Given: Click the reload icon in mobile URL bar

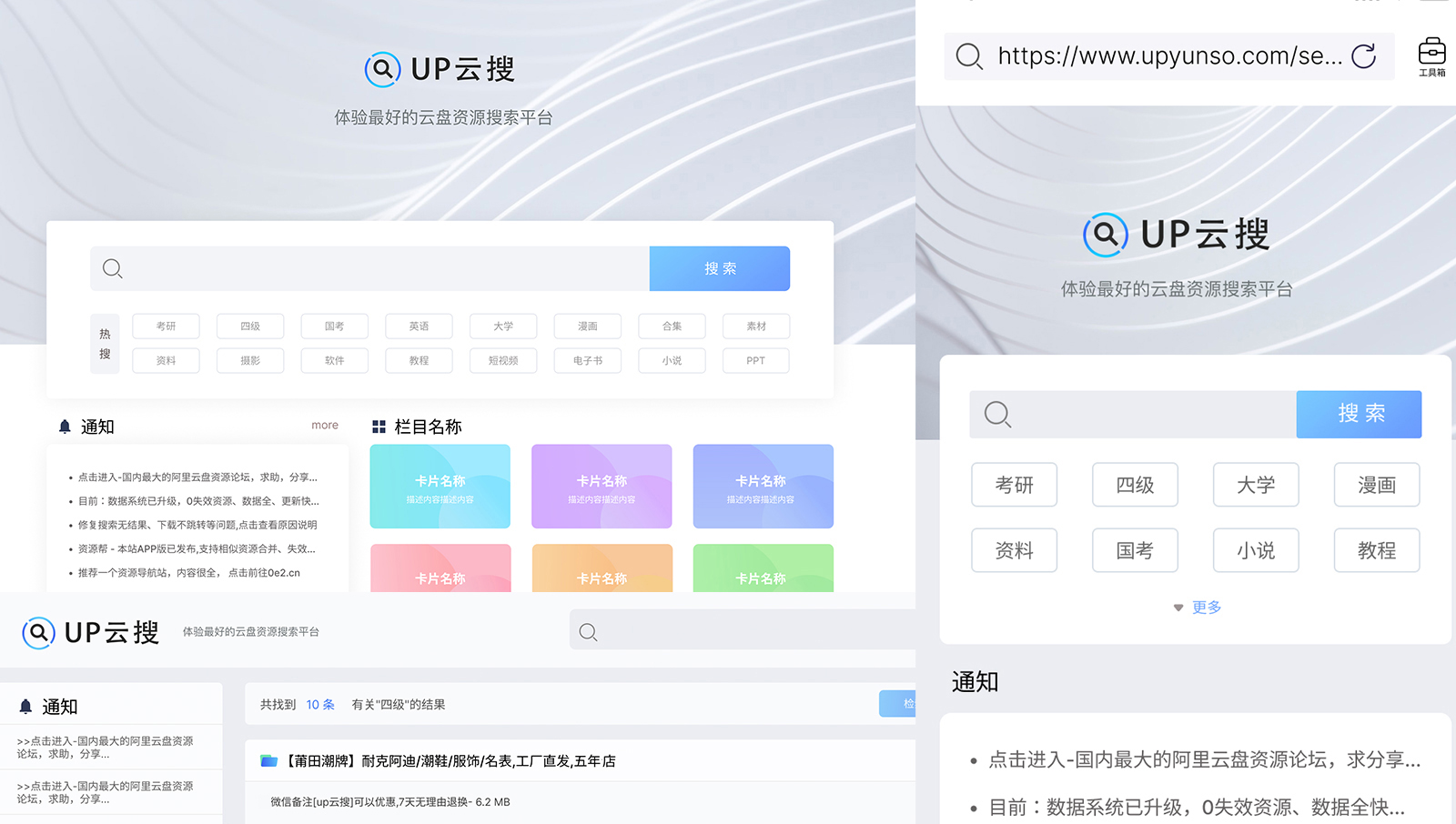Looking at the screenshot, I should click(1363, 56).
